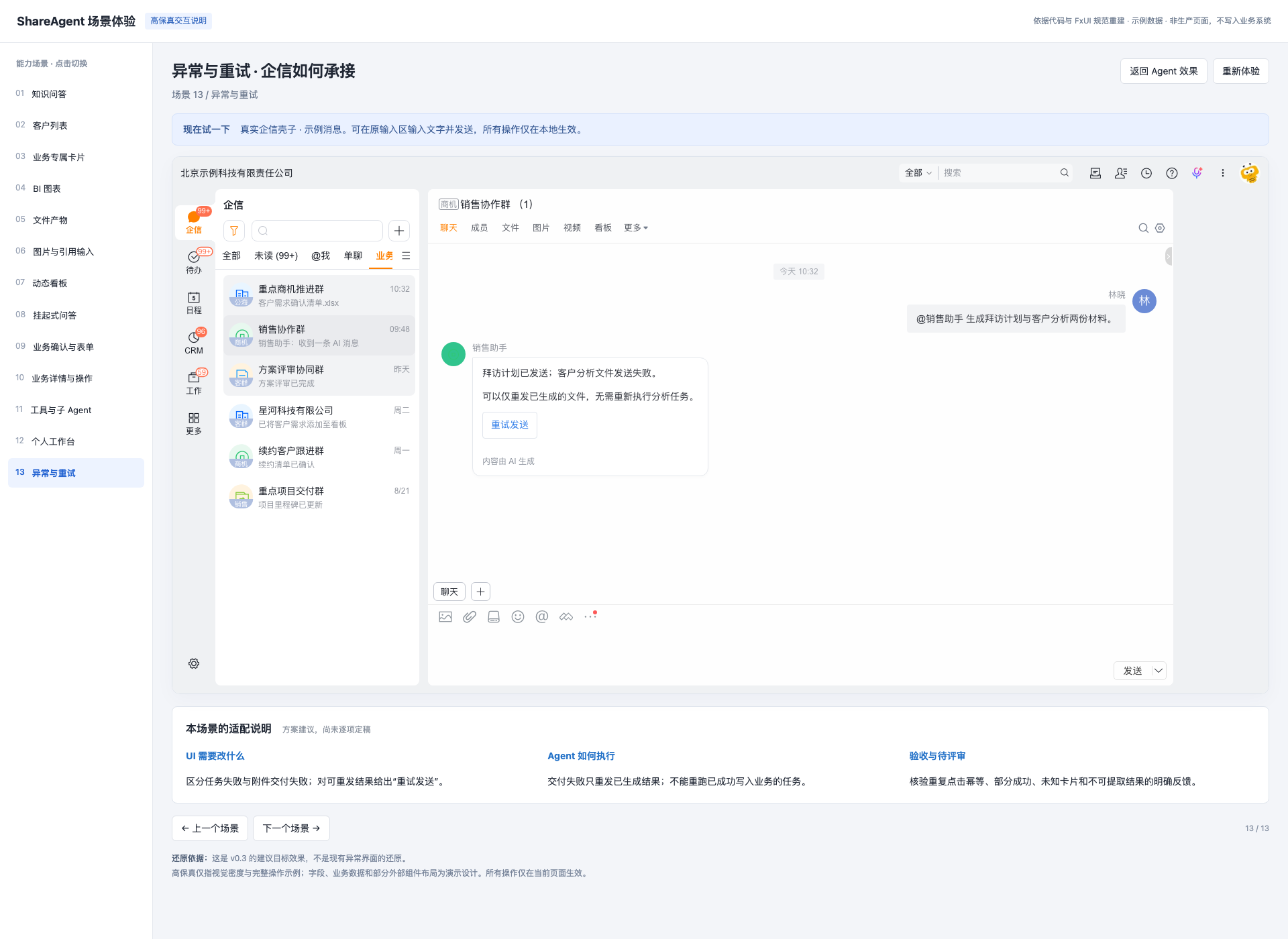Open the list menu icon after 业务 tab
Image resolution: width=1288 pixels, height=939 pixels.
(406, 256)
